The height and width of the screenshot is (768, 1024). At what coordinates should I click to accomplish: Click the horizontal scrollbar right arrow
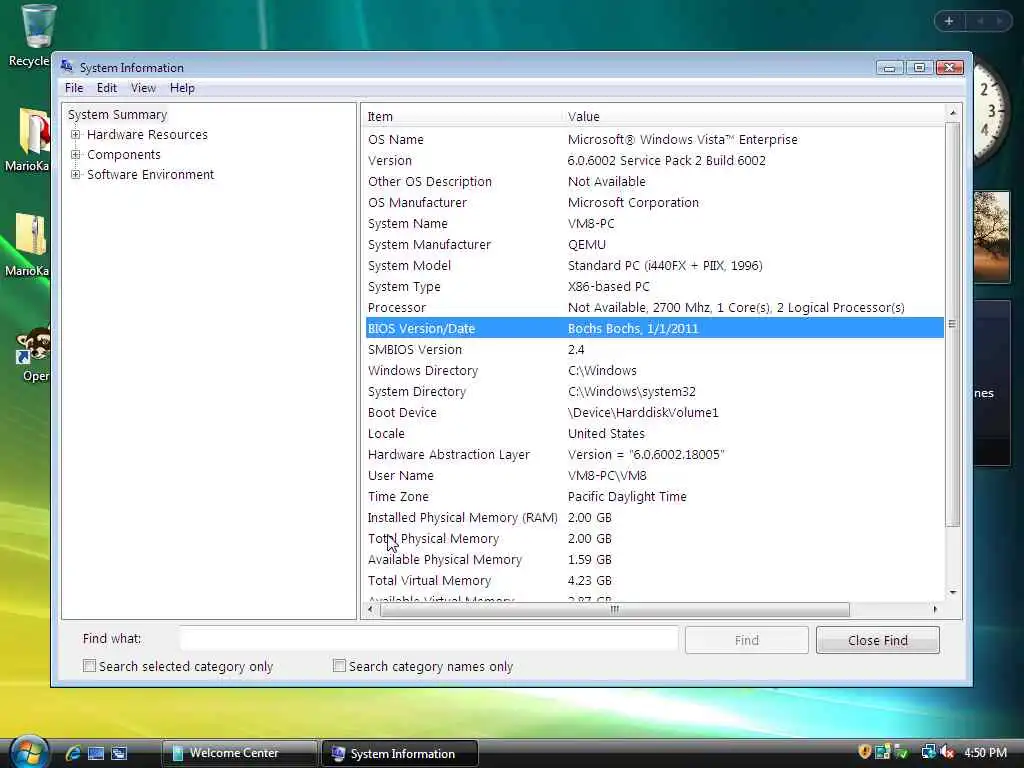point(935,609)
